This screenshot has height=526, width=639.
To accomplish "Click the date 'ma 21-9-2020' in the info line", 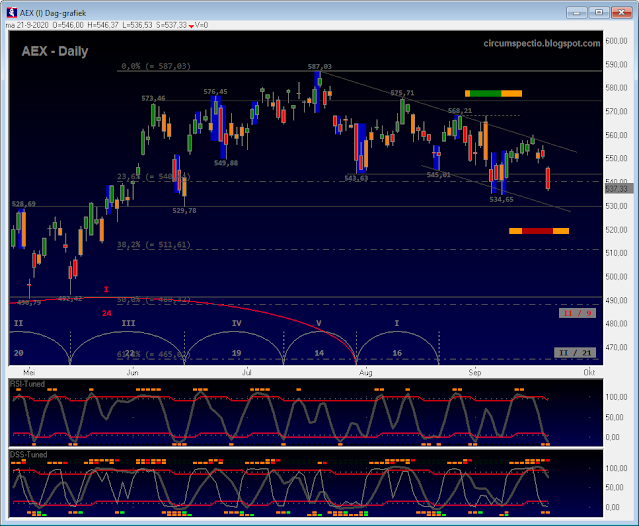I will coord(27,25).
